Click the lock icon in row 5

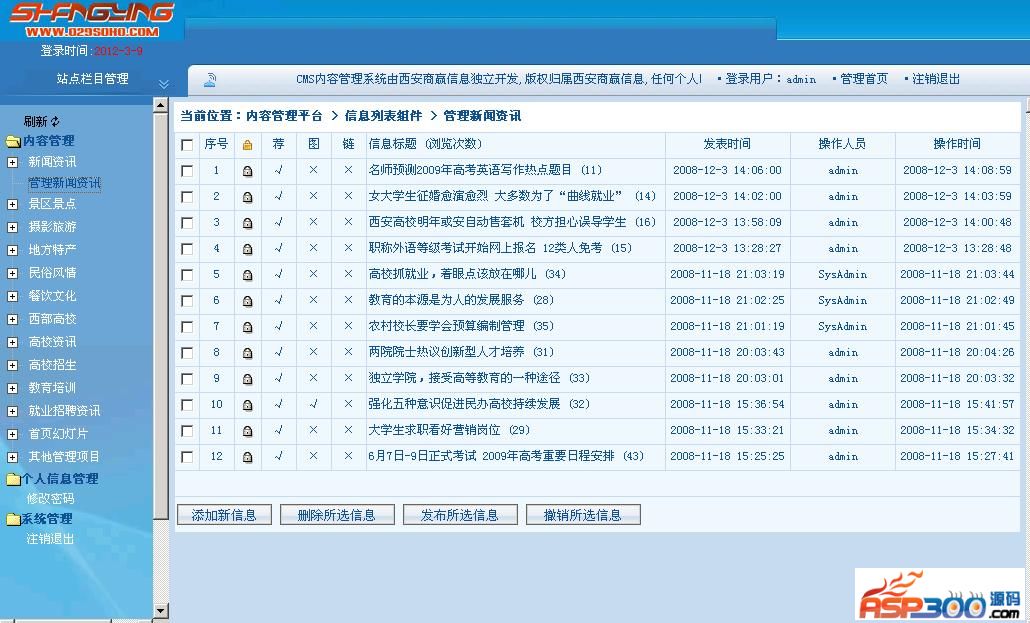click(248, 275)
